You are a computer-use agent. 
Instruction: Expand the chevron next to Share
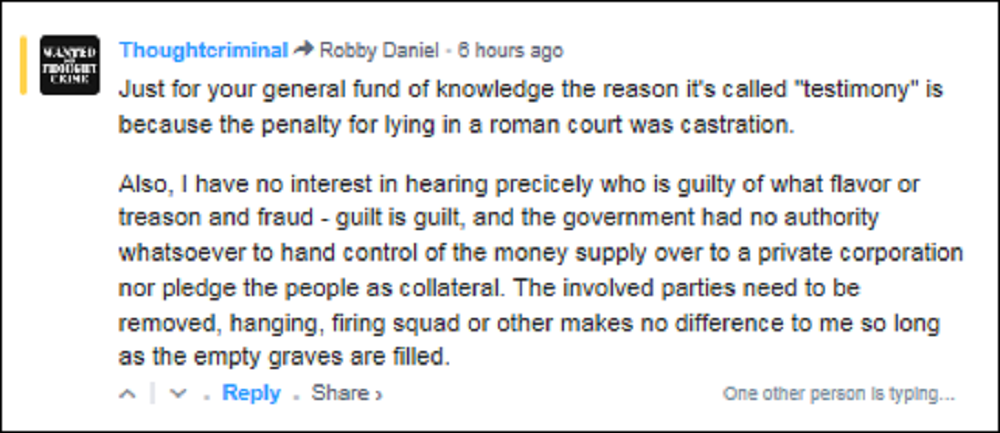tap(378, 395)
